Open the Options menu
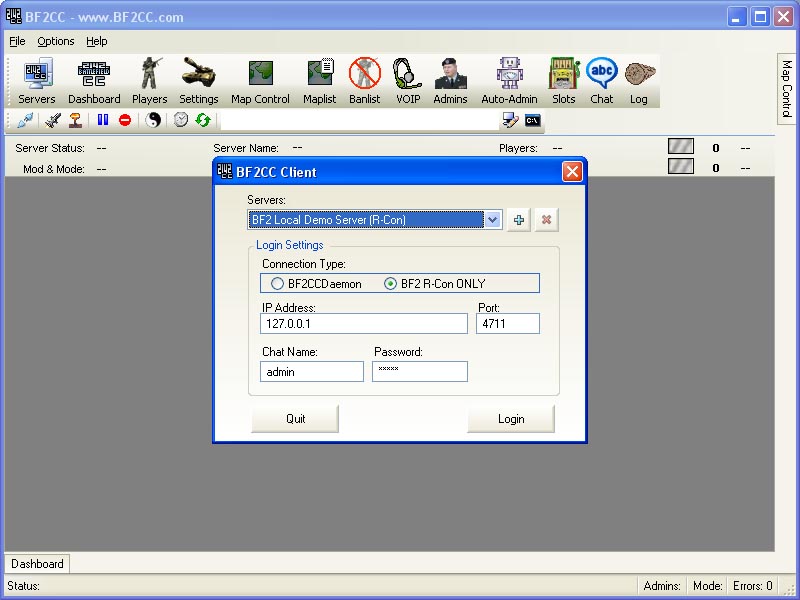The image size is (800, 600). click(56, 41)
